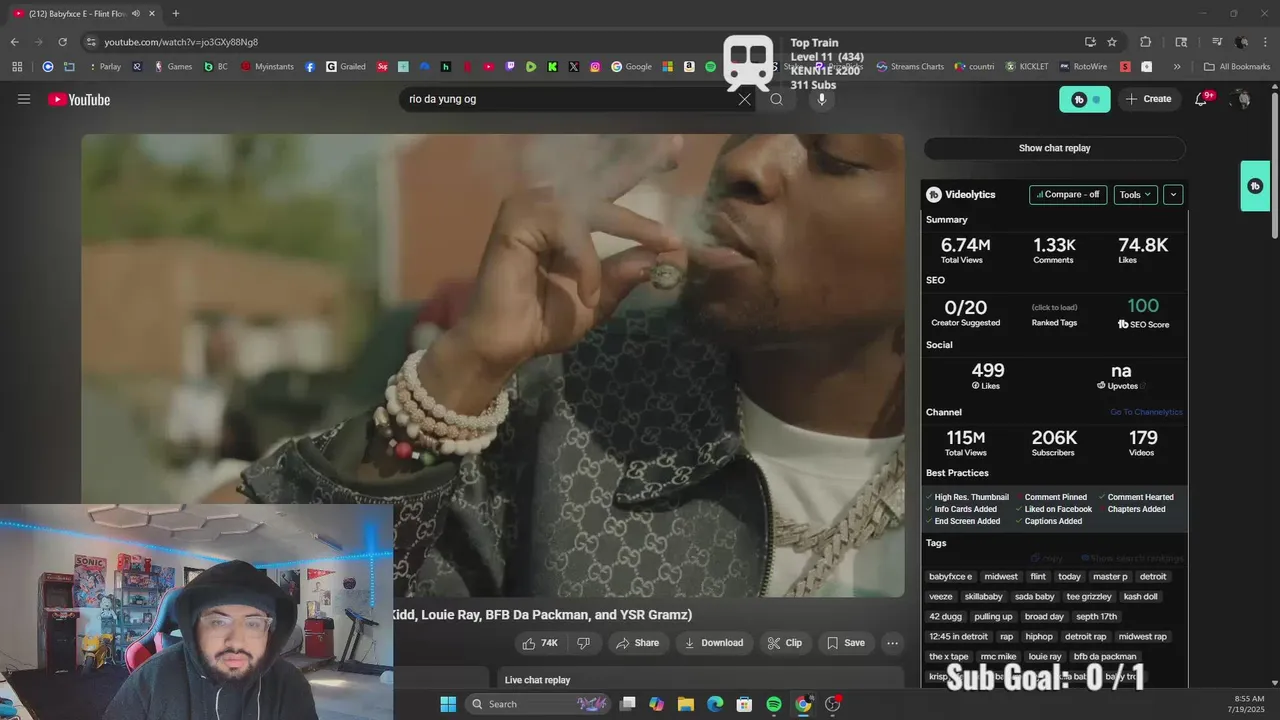Save the video to a playlist
This screenshot has width=1280, height=720.
(x=846, y=643)
